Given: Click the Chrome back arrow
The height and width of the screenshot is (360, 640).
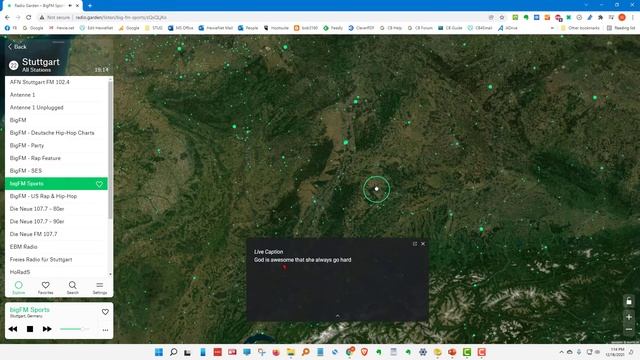Looking at the screenshot, I should (7, 18).
